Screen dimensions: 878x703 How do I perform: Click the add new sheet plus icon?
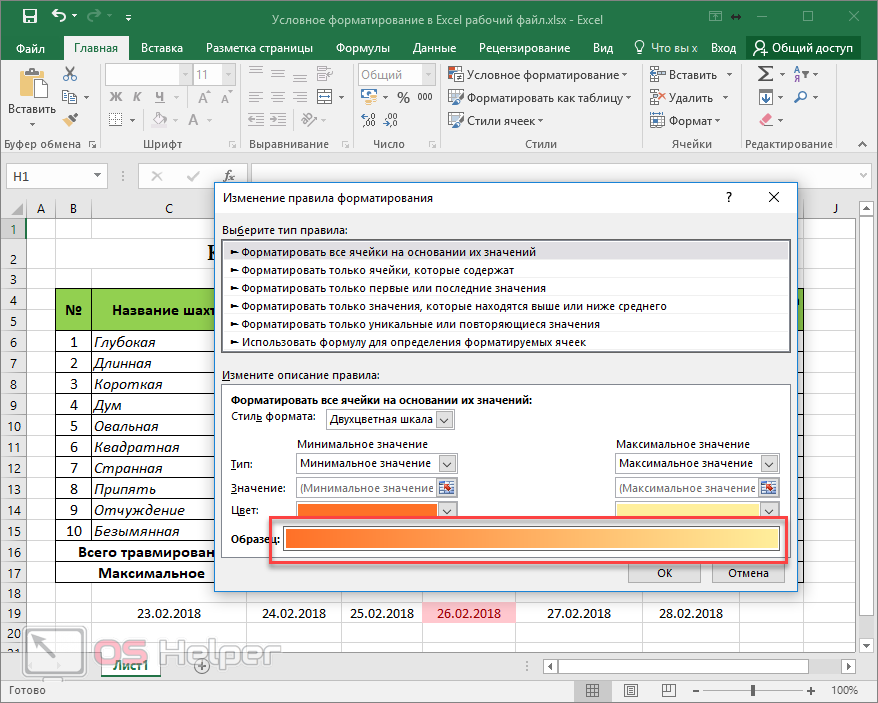[201, 665]
